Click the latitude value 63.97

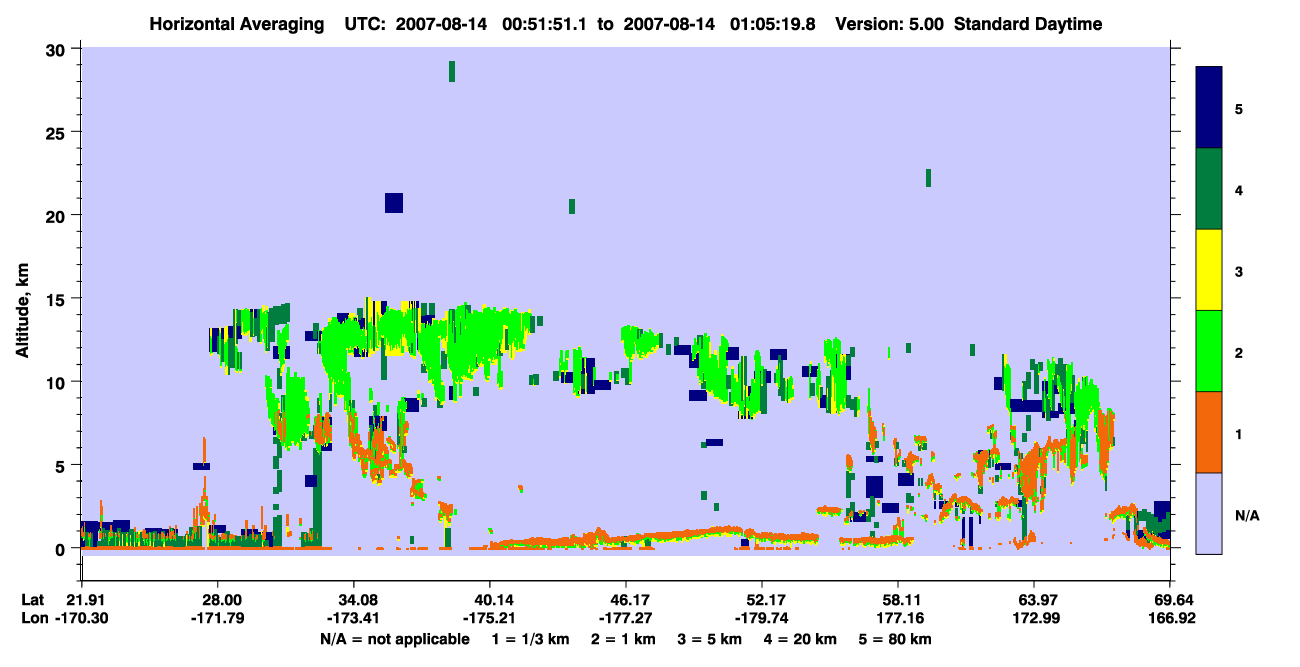point(1034,600)
